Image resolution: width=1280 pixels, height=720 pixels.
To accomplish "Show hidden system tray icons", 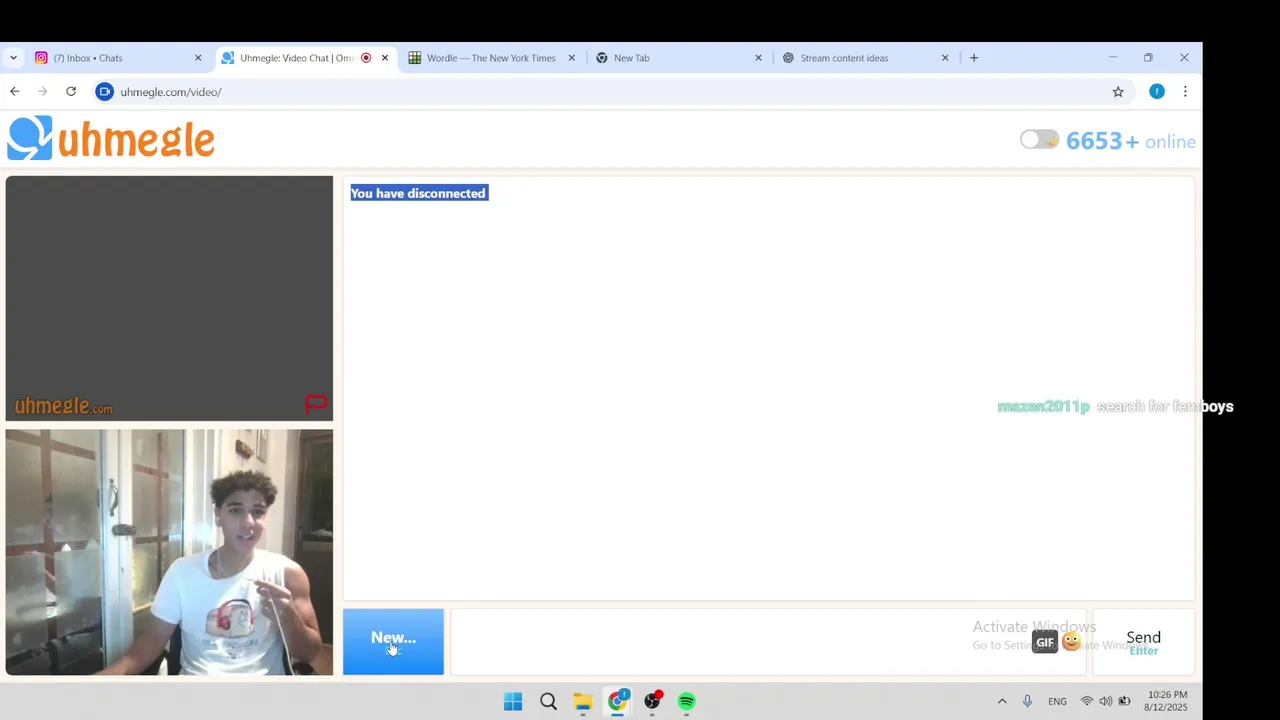I will pos(1002,702).
